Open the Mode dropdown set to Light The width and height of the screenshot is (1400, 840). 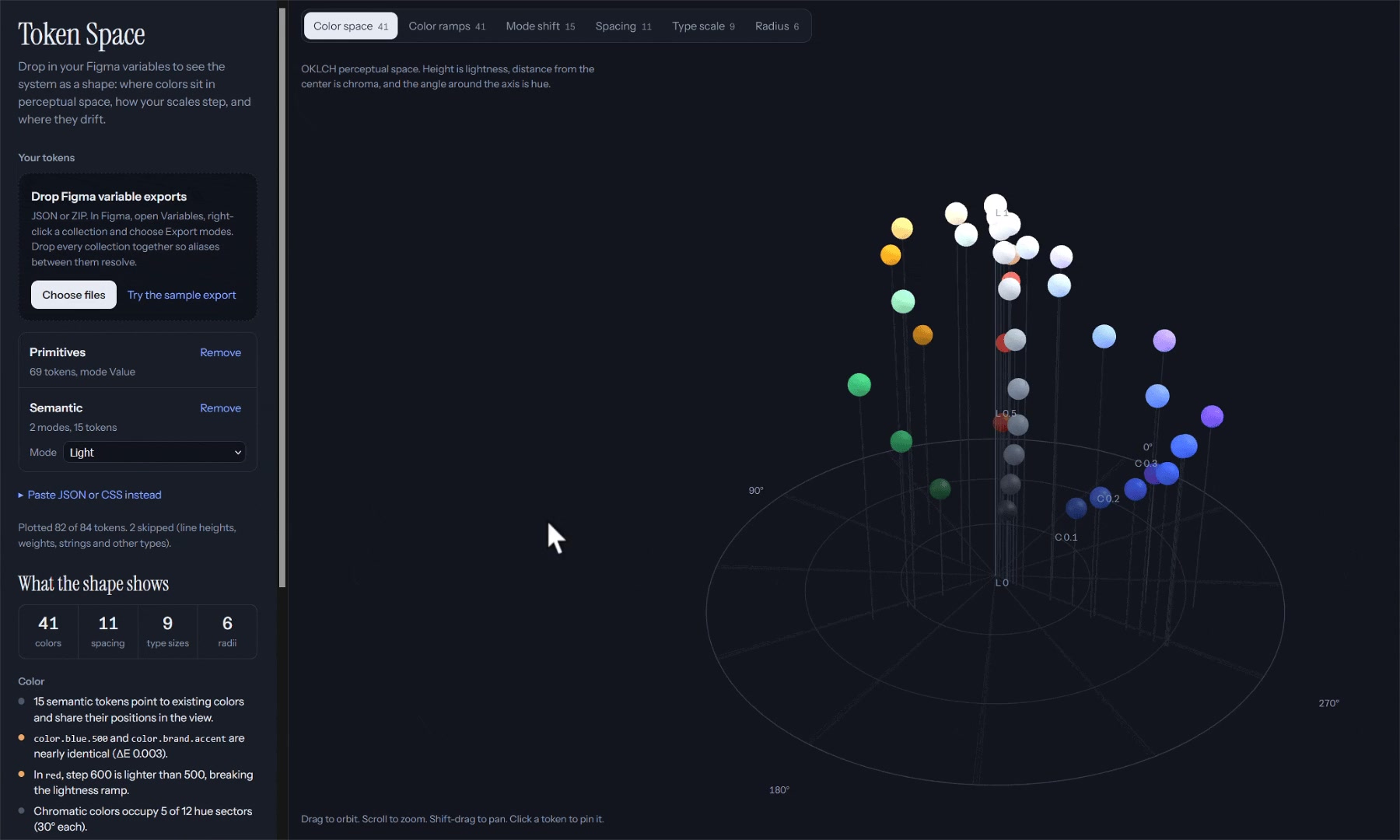pos(154,452)
